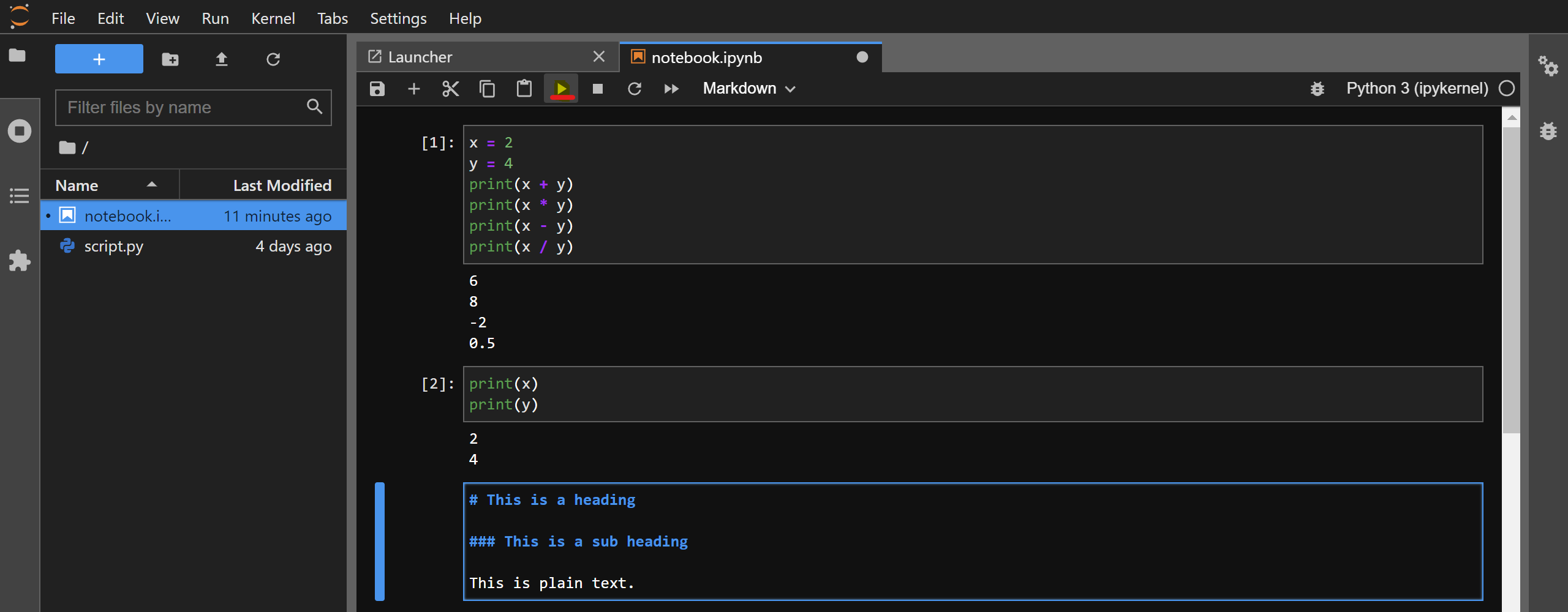Open the Kernel menu

pyautogui.click(x=273, y=18)
